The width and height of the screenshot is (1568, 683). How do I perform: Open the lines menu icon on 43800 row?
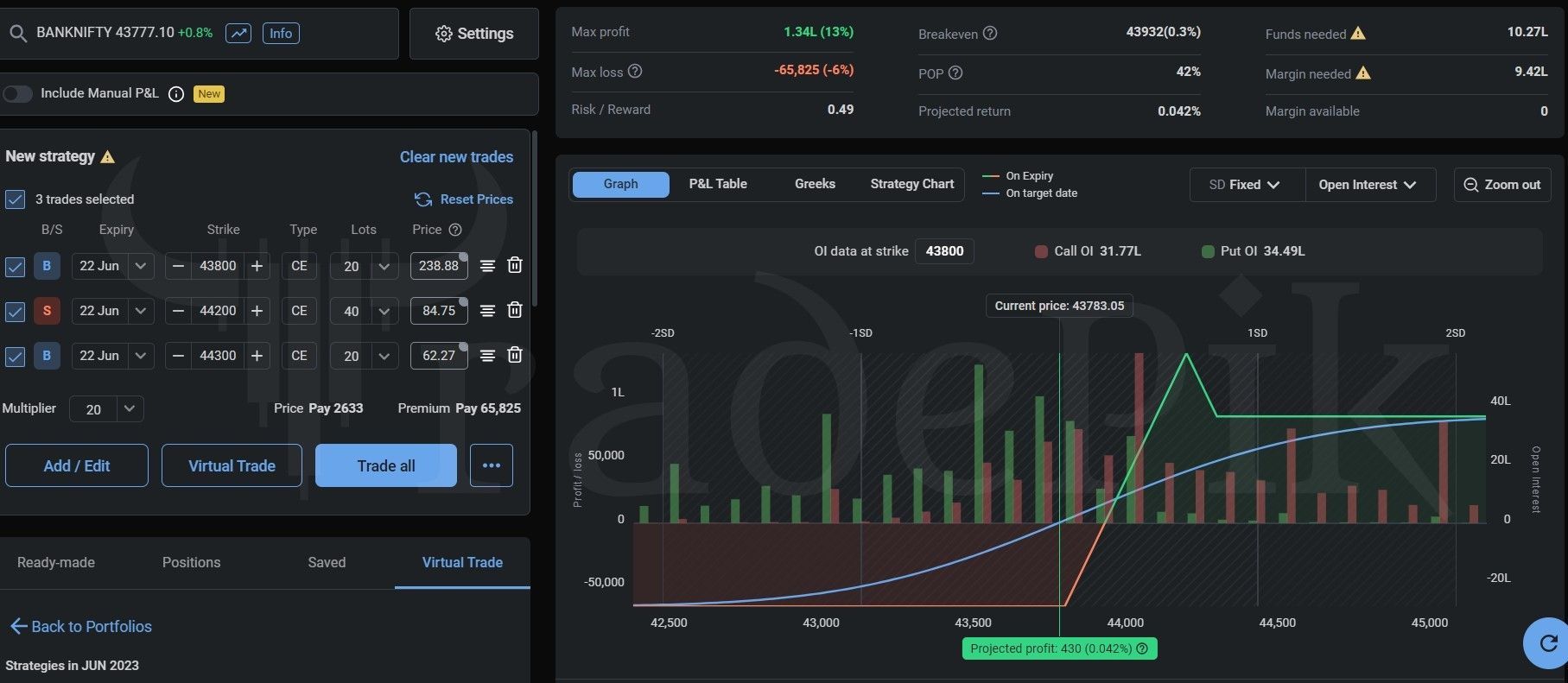coord(487,266)
